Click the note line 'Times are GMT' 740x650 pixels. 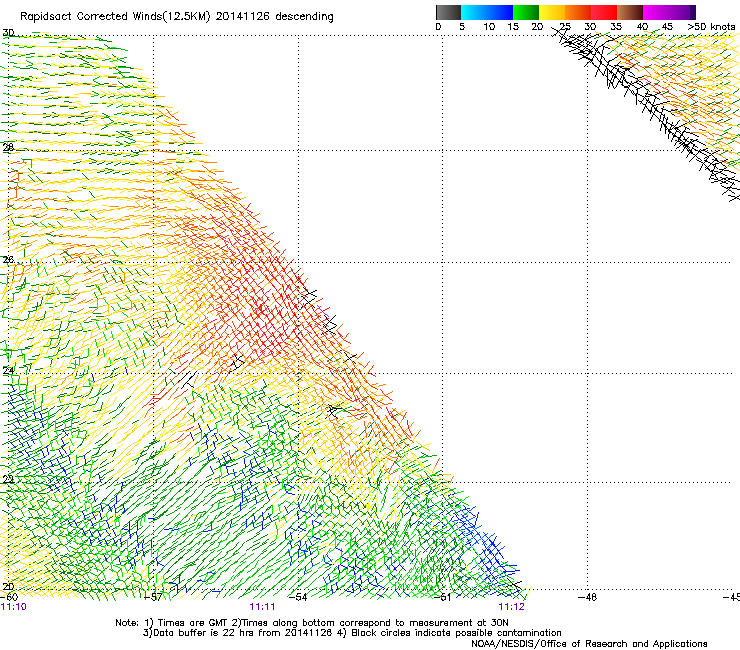coord(194,623)
